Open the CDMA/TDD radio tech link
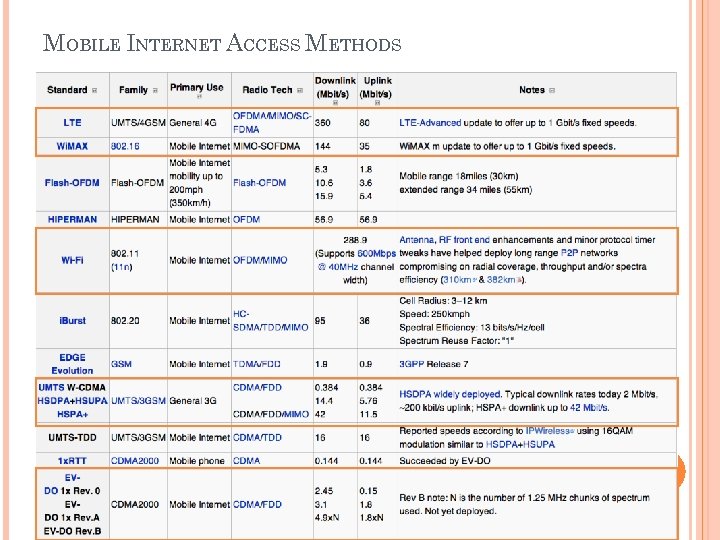The image size is (720, 540). click(x=257, y=438)
